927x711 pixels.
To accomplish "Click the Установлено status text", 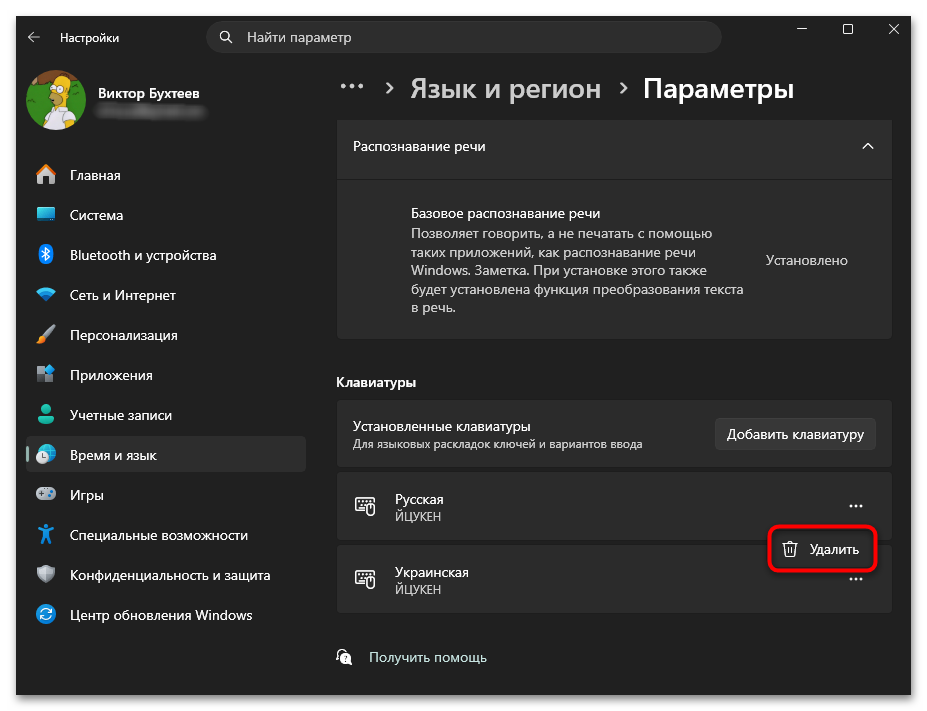I will (806, 260).
